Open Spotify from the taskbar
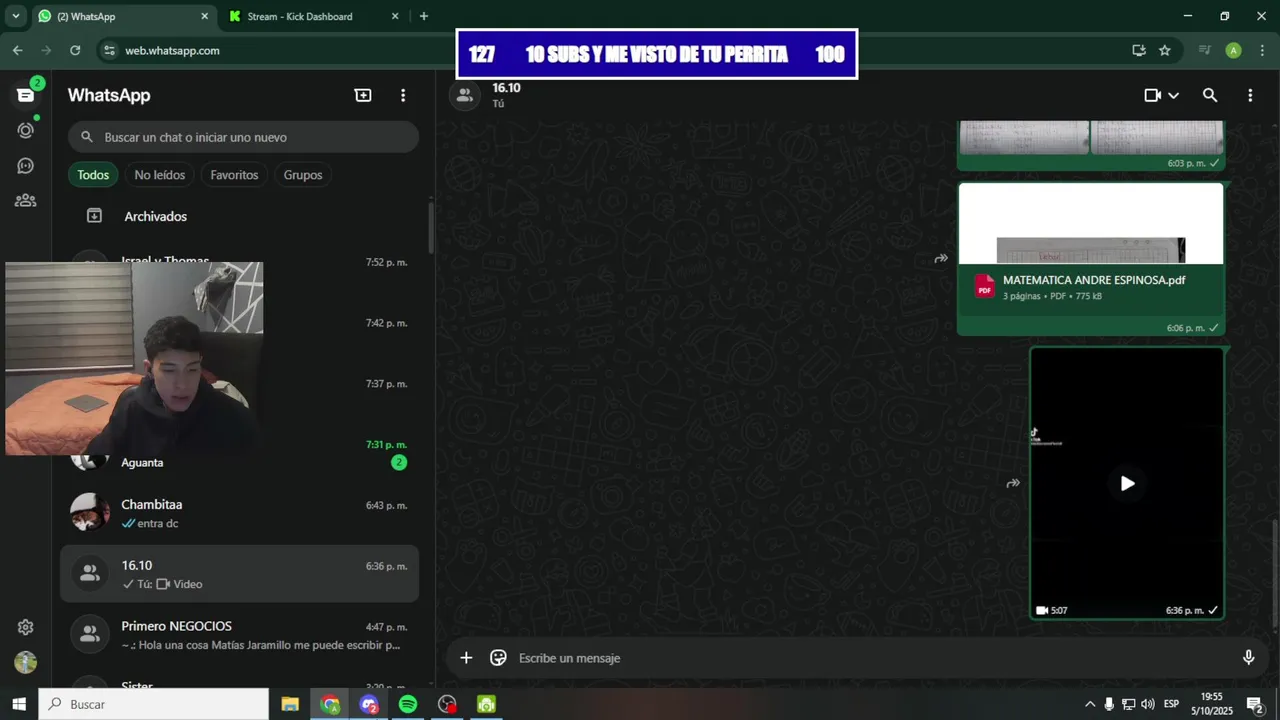 click(408, 704)
